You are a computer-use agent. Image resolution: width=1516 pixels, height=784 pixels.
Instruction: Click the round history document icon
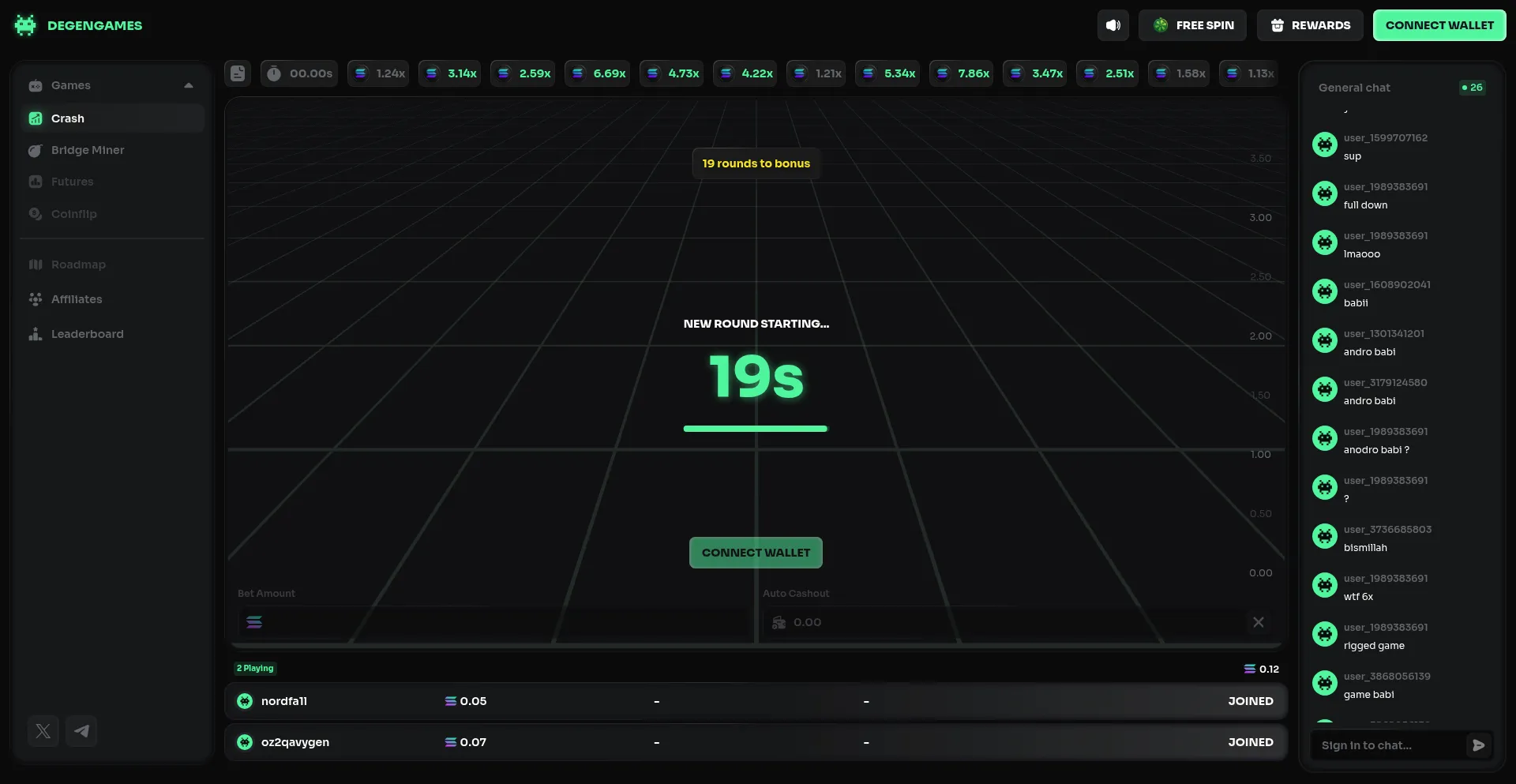pos(238,73)
